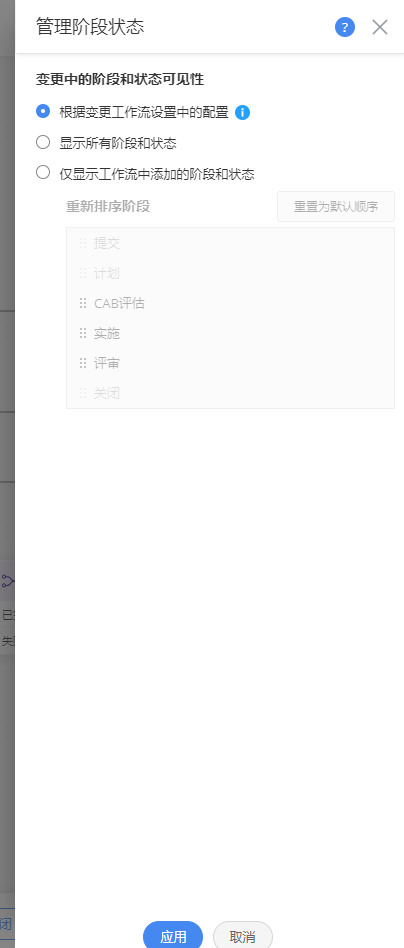Select 显示所有阶段和状态 radio option
The height and width of the screenshot is (948, 404).
pos(43,142)
